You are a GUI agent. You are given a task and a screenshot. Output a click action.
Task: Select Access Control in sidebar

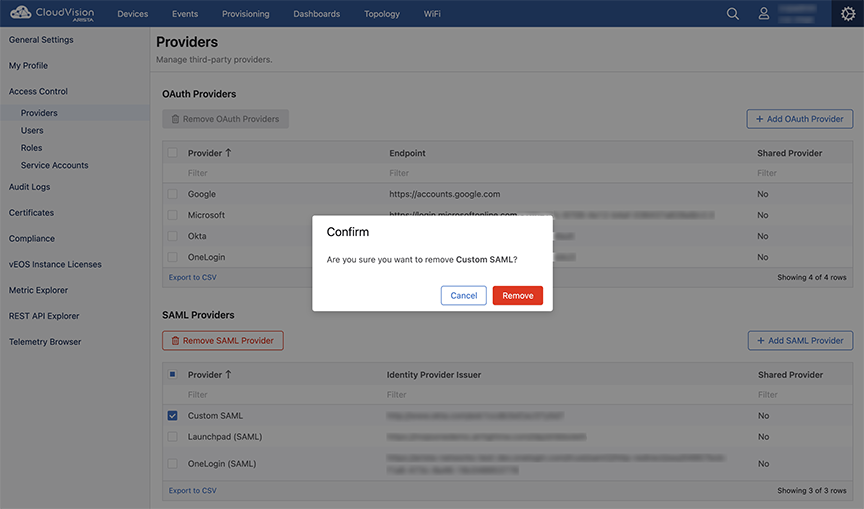click(38, 91)
